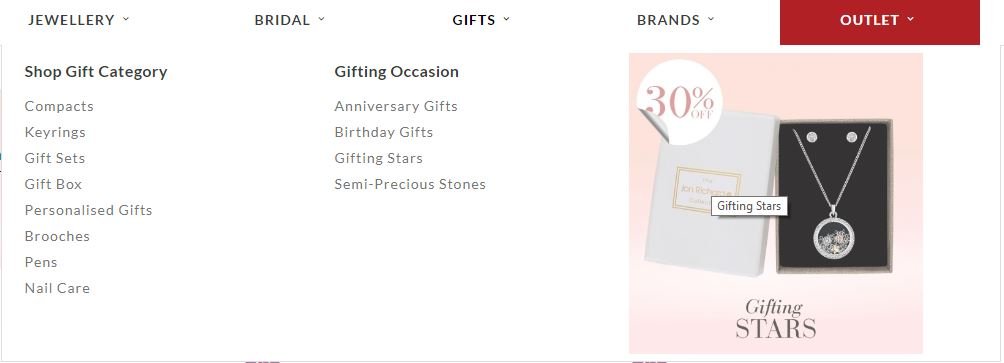Browse the Brooches link

point(57,236)
